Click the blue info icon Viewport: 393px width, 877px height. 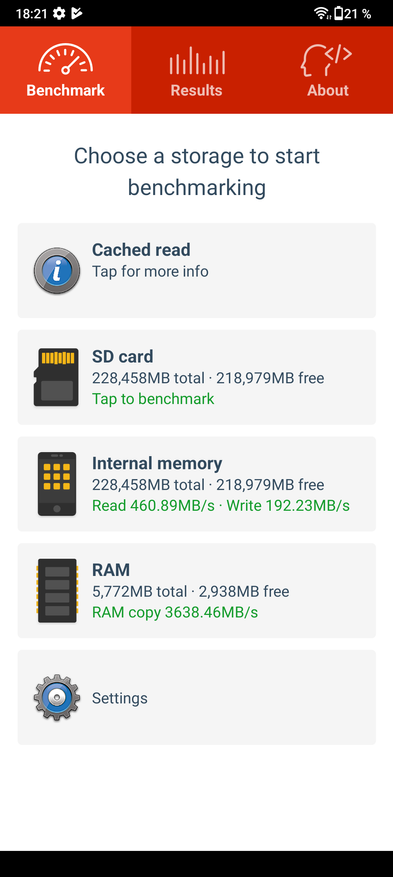[56, 271]
